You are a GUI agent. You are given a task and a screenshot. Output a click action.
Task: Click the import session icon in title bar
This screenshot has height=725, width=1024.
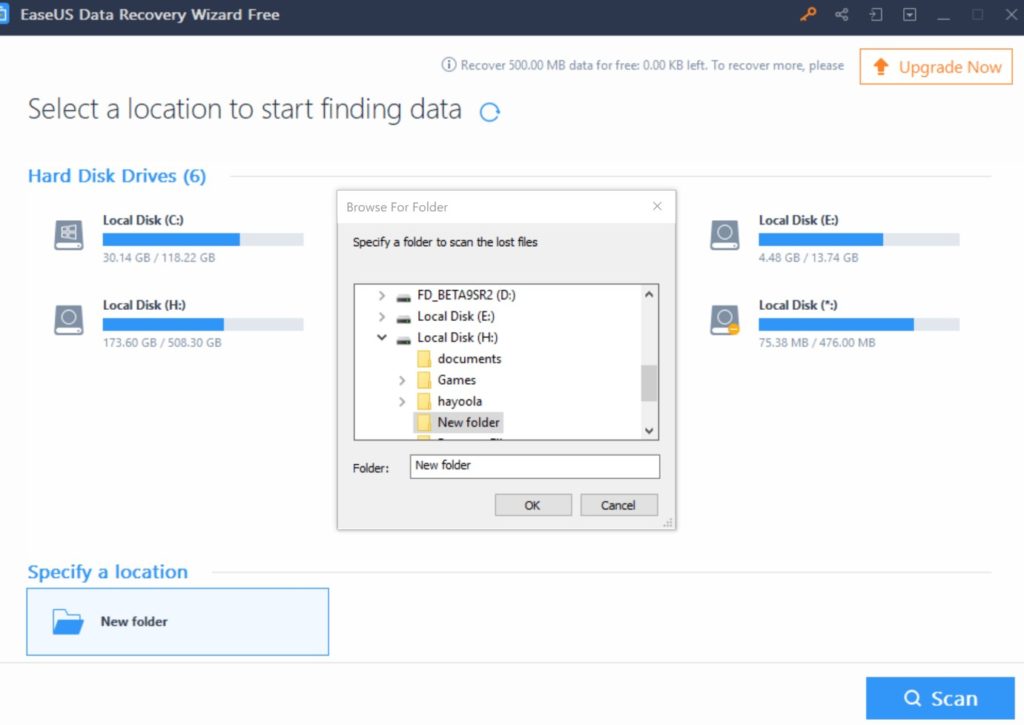[876, 14]
